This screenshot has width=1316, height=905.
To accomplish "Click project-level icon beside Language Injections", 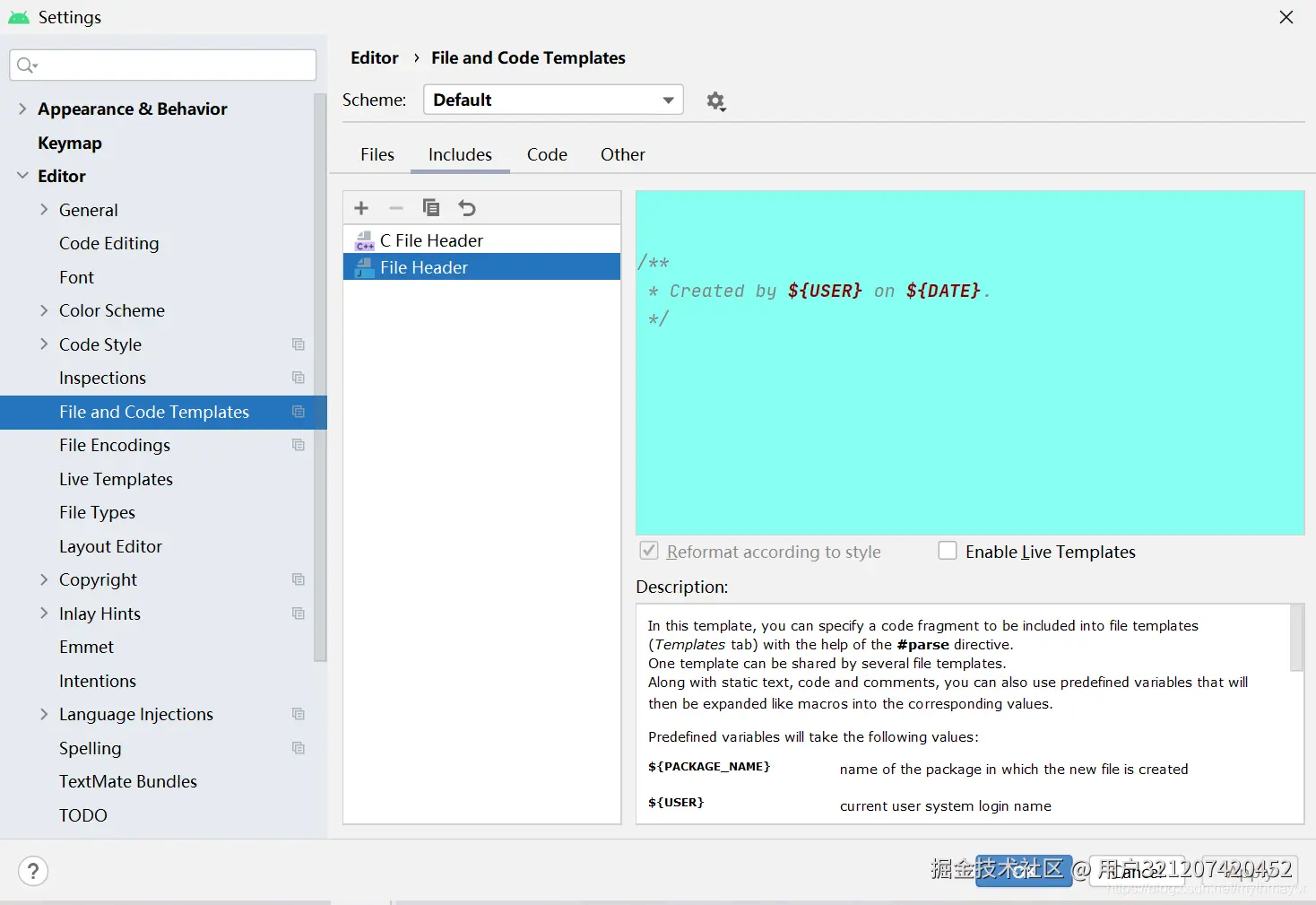I will pos(299,714).
